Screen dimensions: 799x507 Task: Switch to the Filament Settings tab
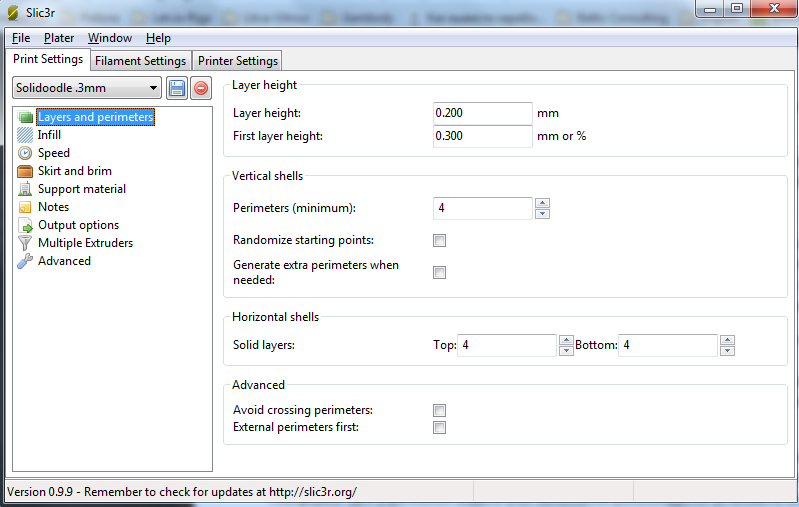click(140, 61)
